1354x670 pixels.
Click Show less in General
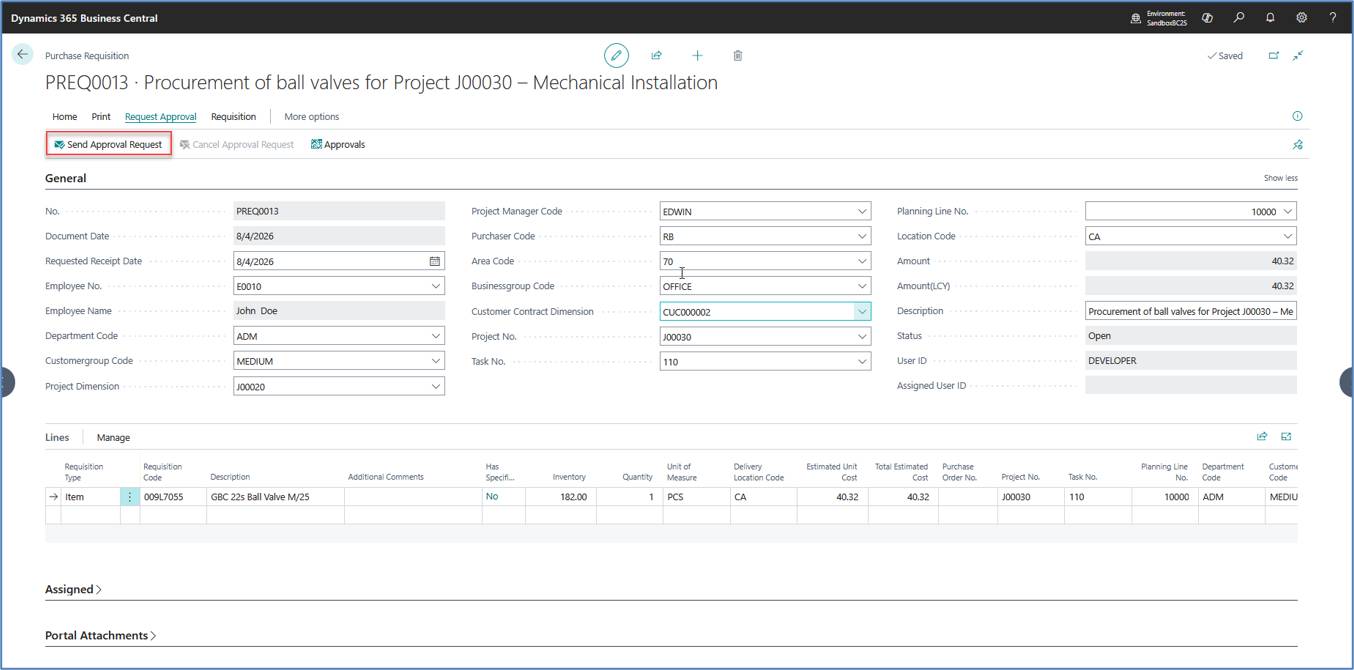[x=1280, y=178]
